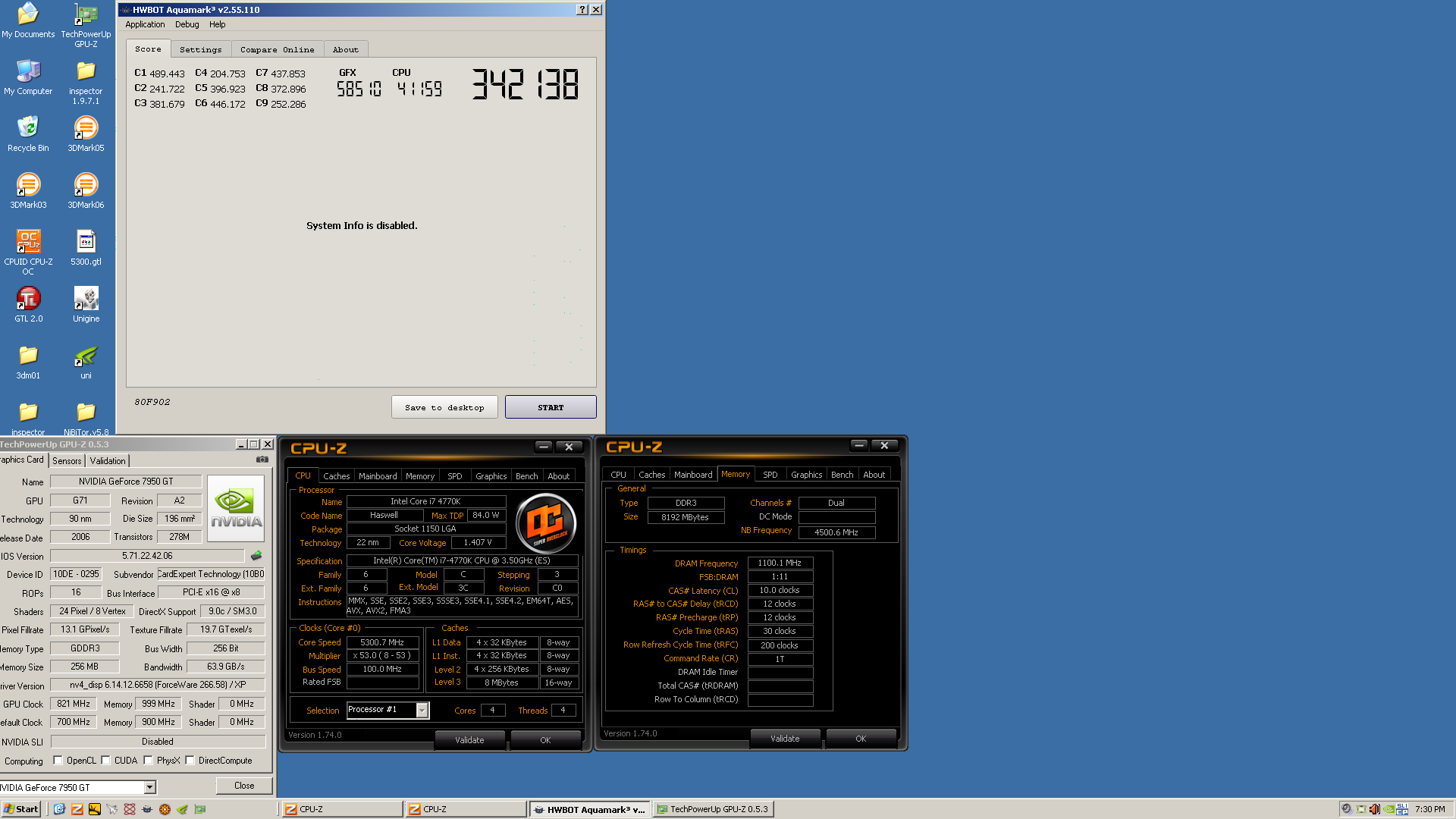Click the quick launch green NVIDIA icon
Screen dimensions: 1456x819
182,809
